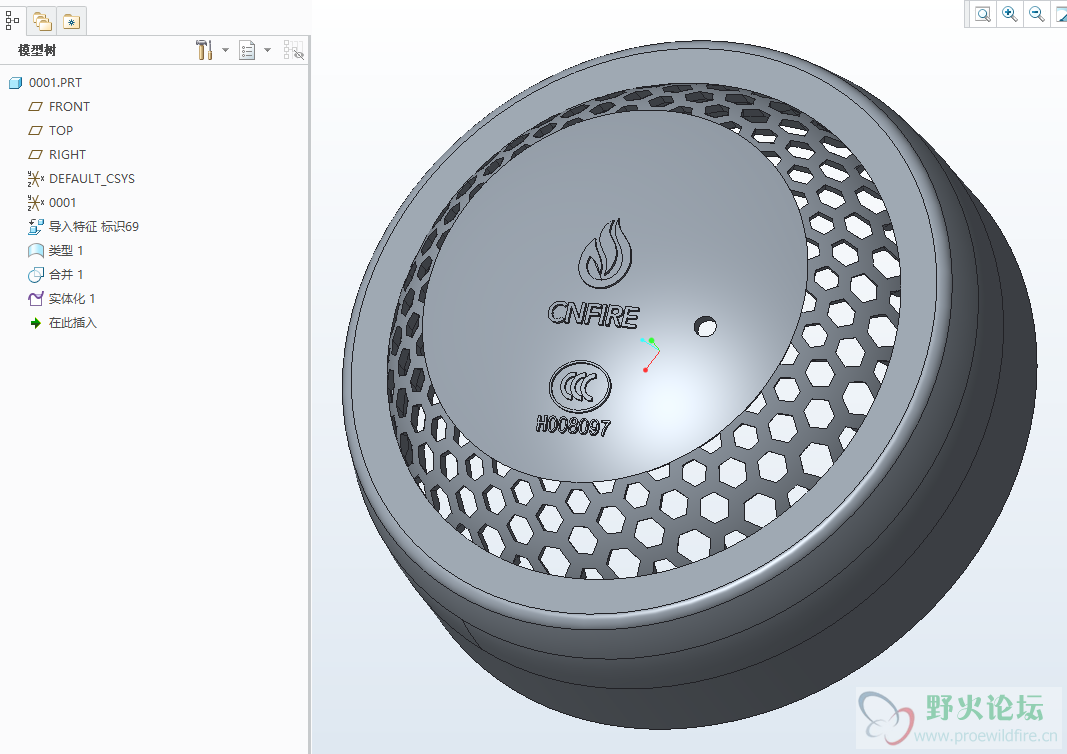1067x754 pixels.
Task: Click the CNFIRE text on the model
Action: pos(593,315)
